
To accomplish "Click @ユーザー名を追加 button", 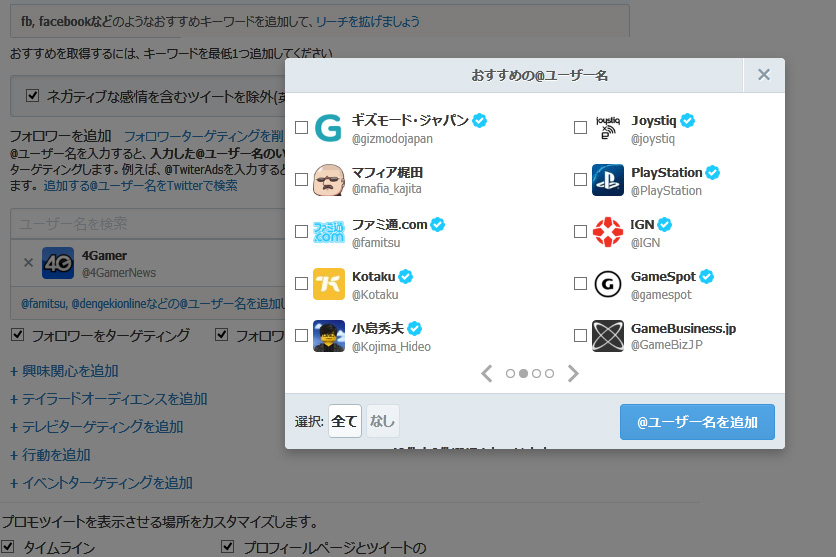I will click(x=697, y=422).
